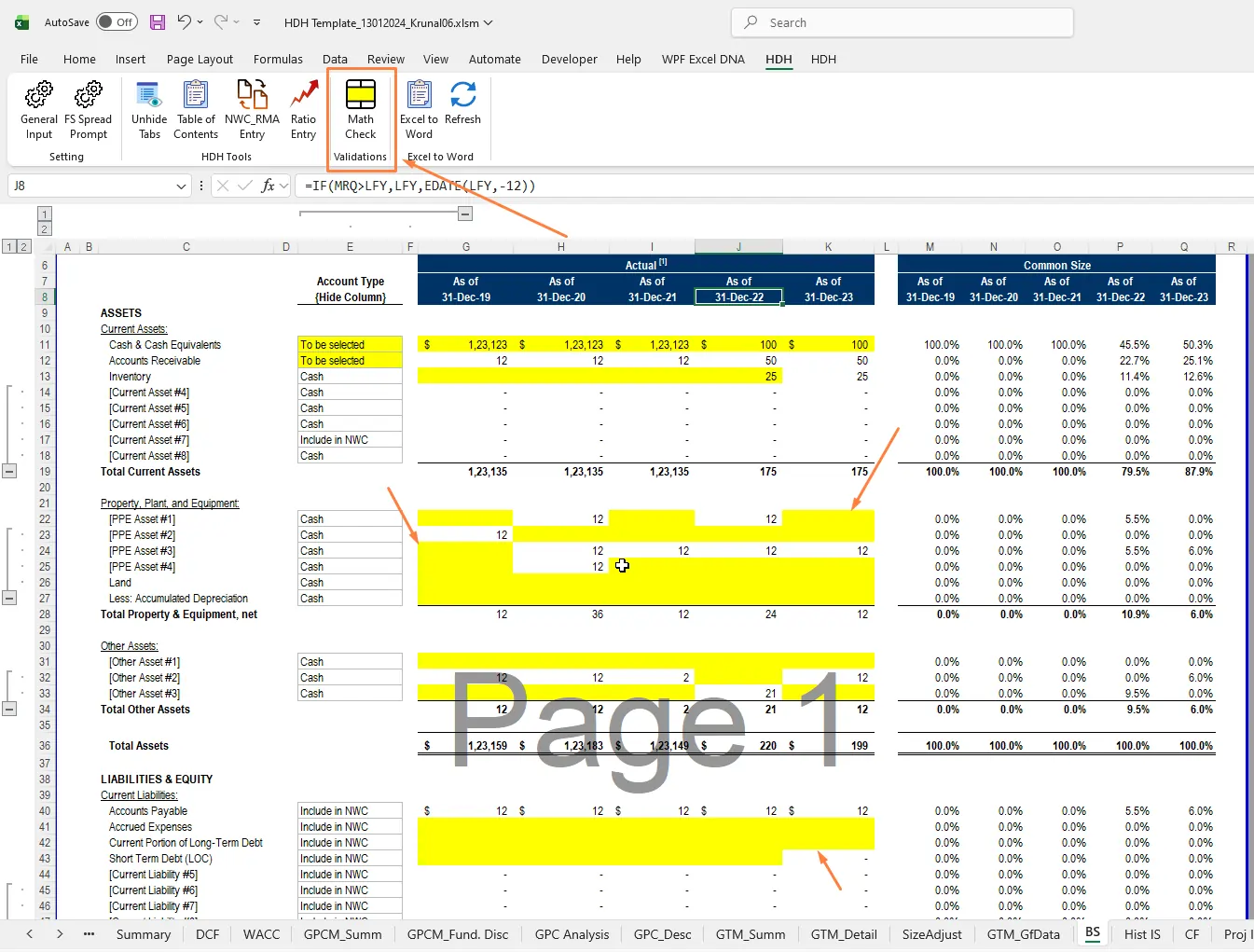Open the DCF sheet tab
This screenshot has height=952, width=1254.
tap(208, 933)
